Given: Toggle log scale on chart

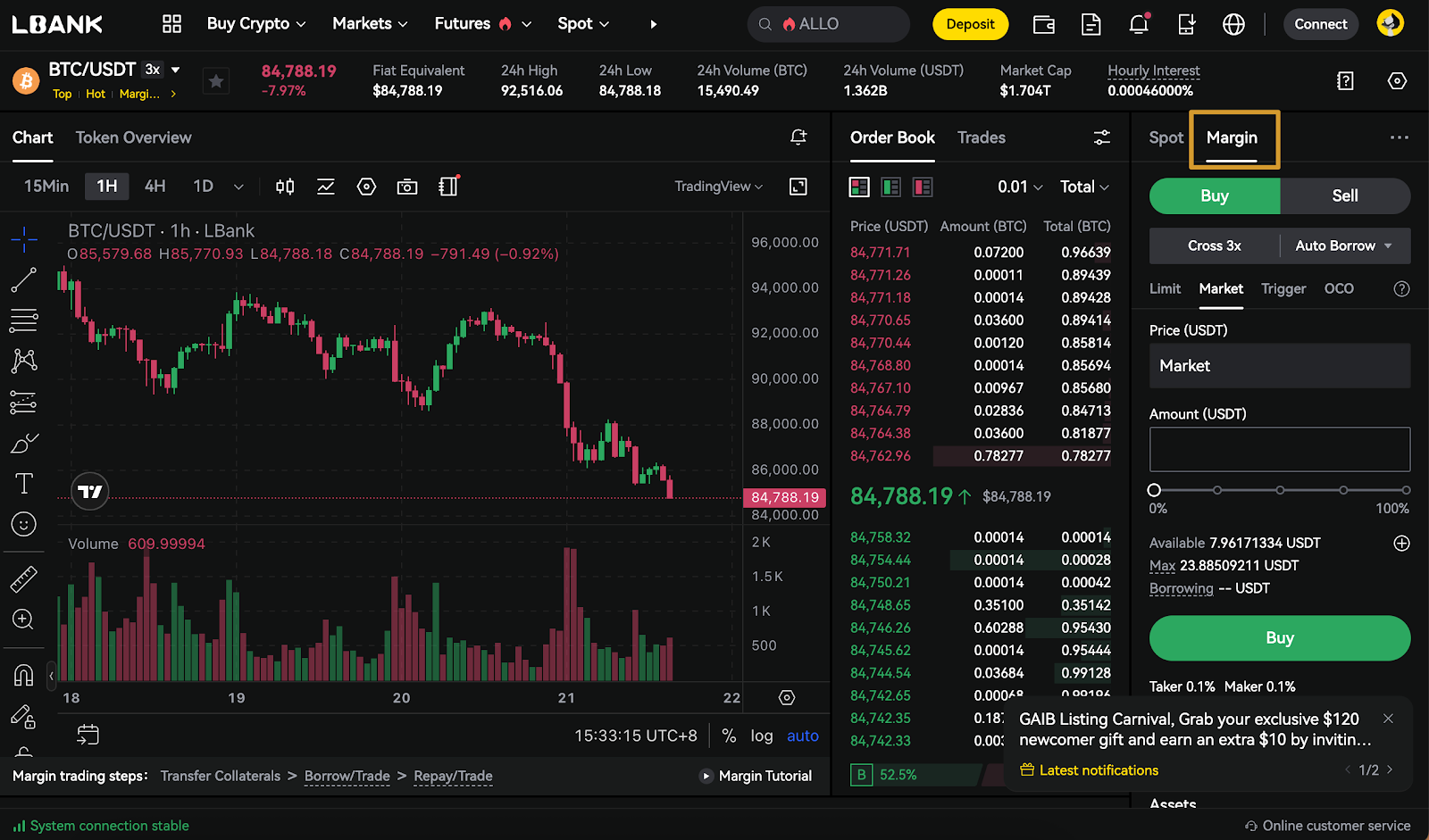Looking at the screenshot, I should coord(761,736).
